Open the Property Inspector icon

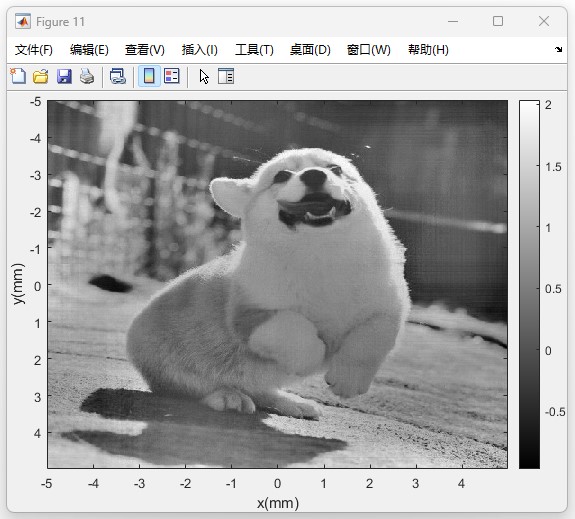[226, 76]
